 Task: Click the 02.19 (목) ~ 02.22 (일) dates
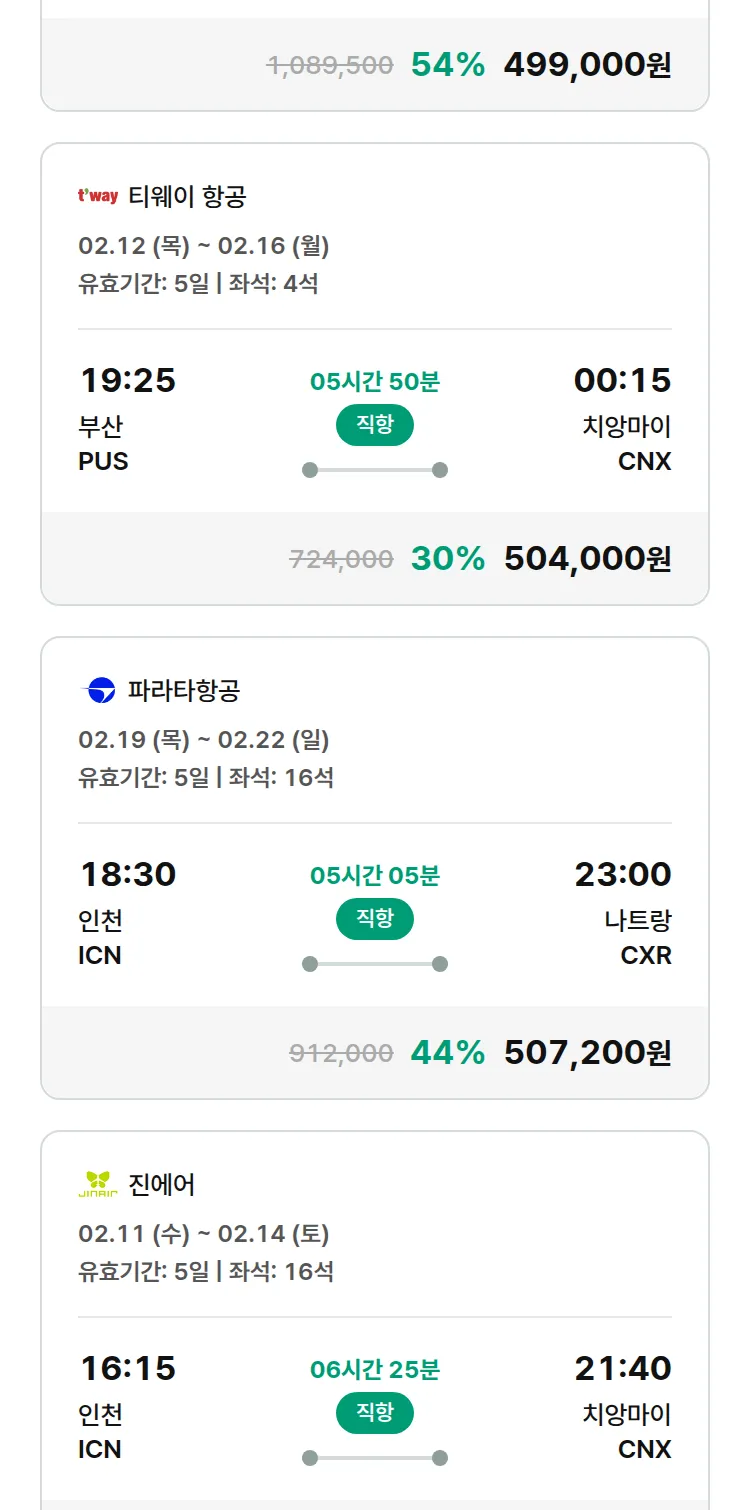pyautogui.click(x=203, y=740)
